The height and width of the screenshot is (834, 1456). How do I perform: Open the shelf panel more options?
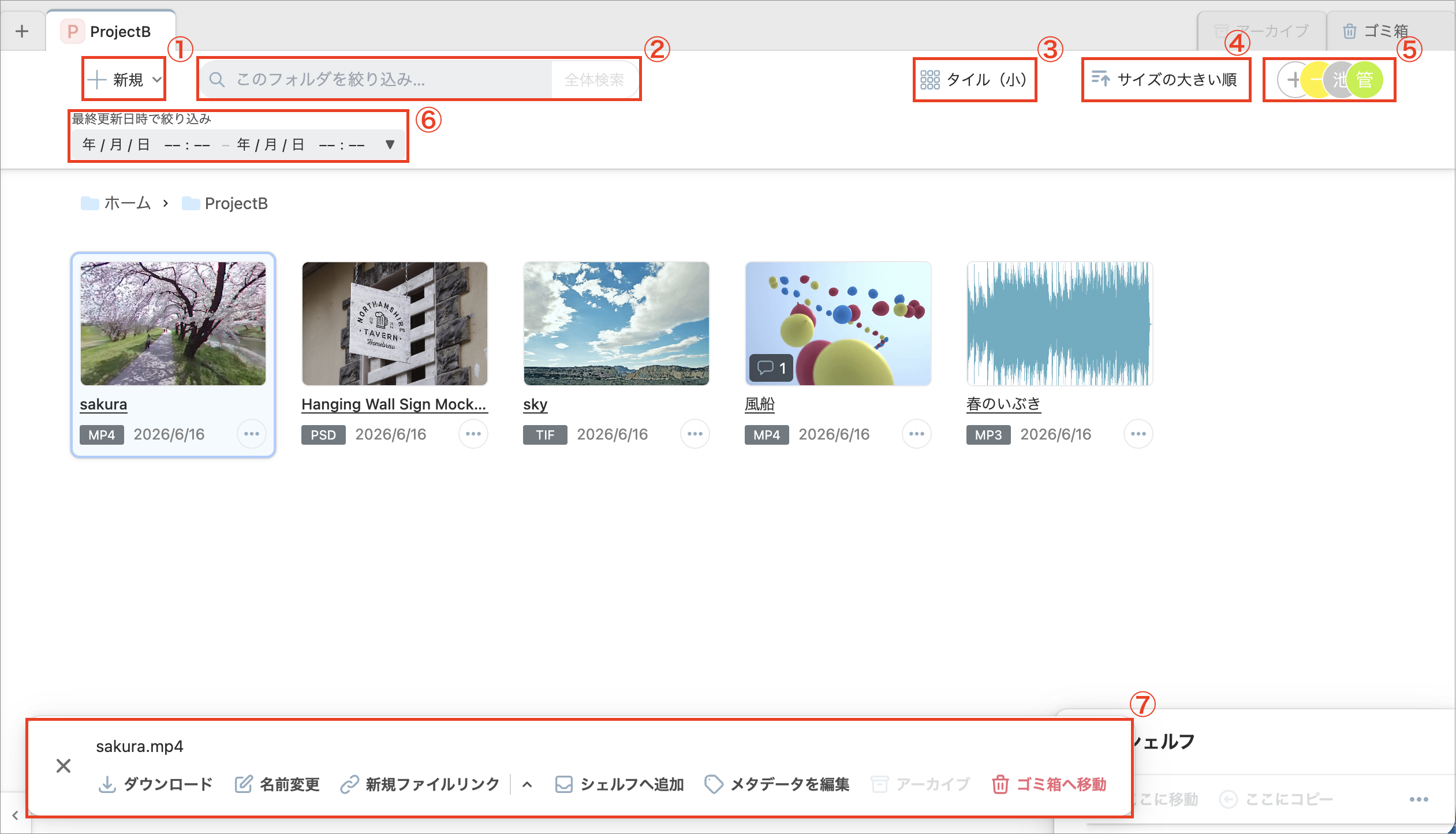click(x=1419, y=799)
